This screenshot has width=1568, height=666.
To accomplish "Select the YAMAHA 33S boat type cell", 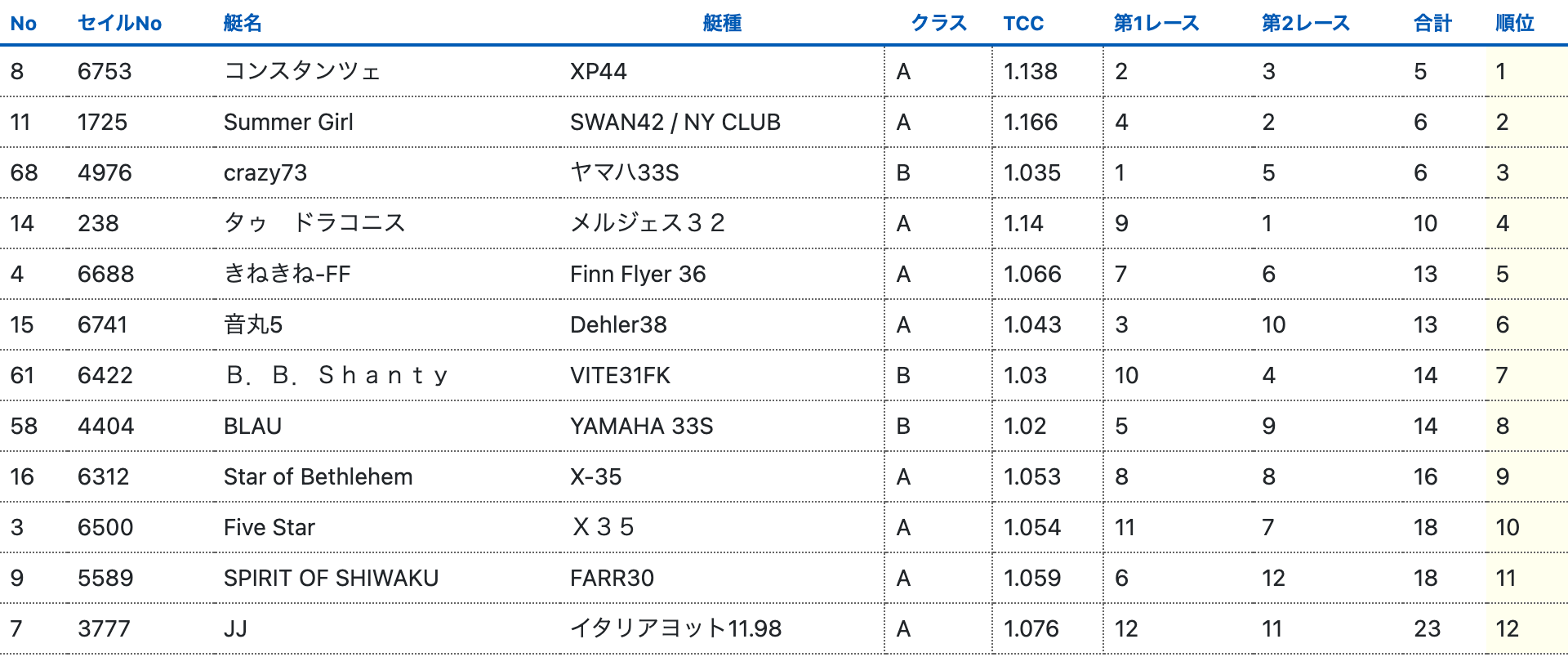I will click(641, 426).
